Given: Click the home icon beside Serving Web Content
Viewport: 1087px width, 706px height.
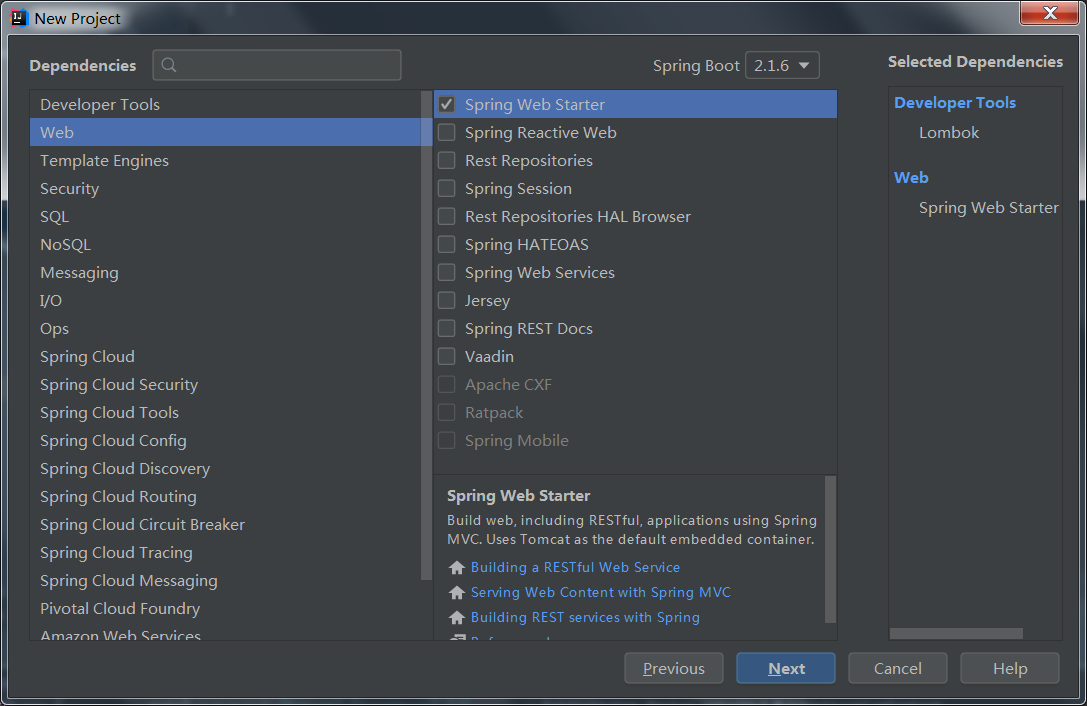Looking at the screenshot, I should [456, 592].
